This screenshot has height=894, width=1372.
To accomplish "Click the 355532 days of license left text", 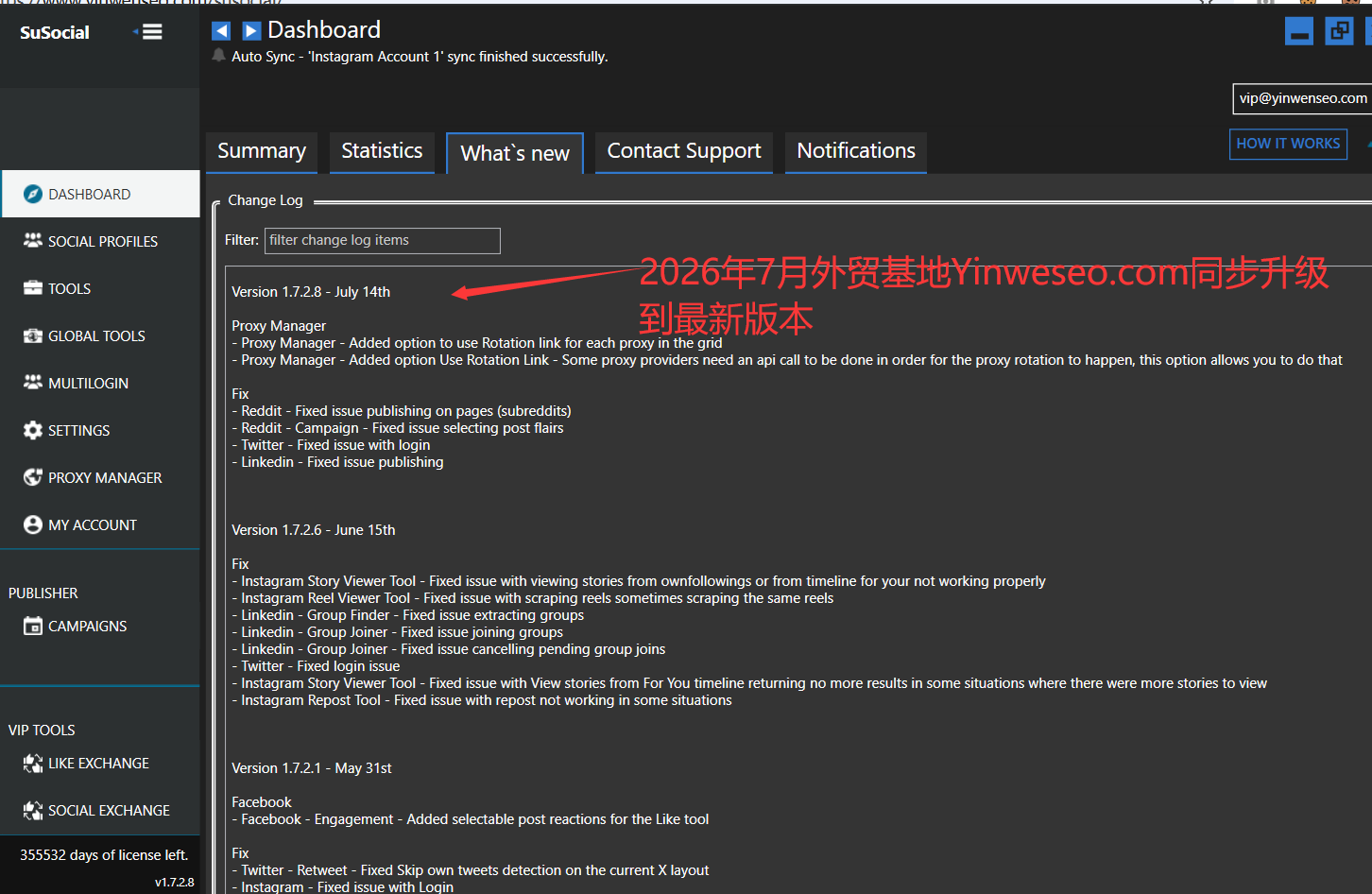I will click(104, 855).
